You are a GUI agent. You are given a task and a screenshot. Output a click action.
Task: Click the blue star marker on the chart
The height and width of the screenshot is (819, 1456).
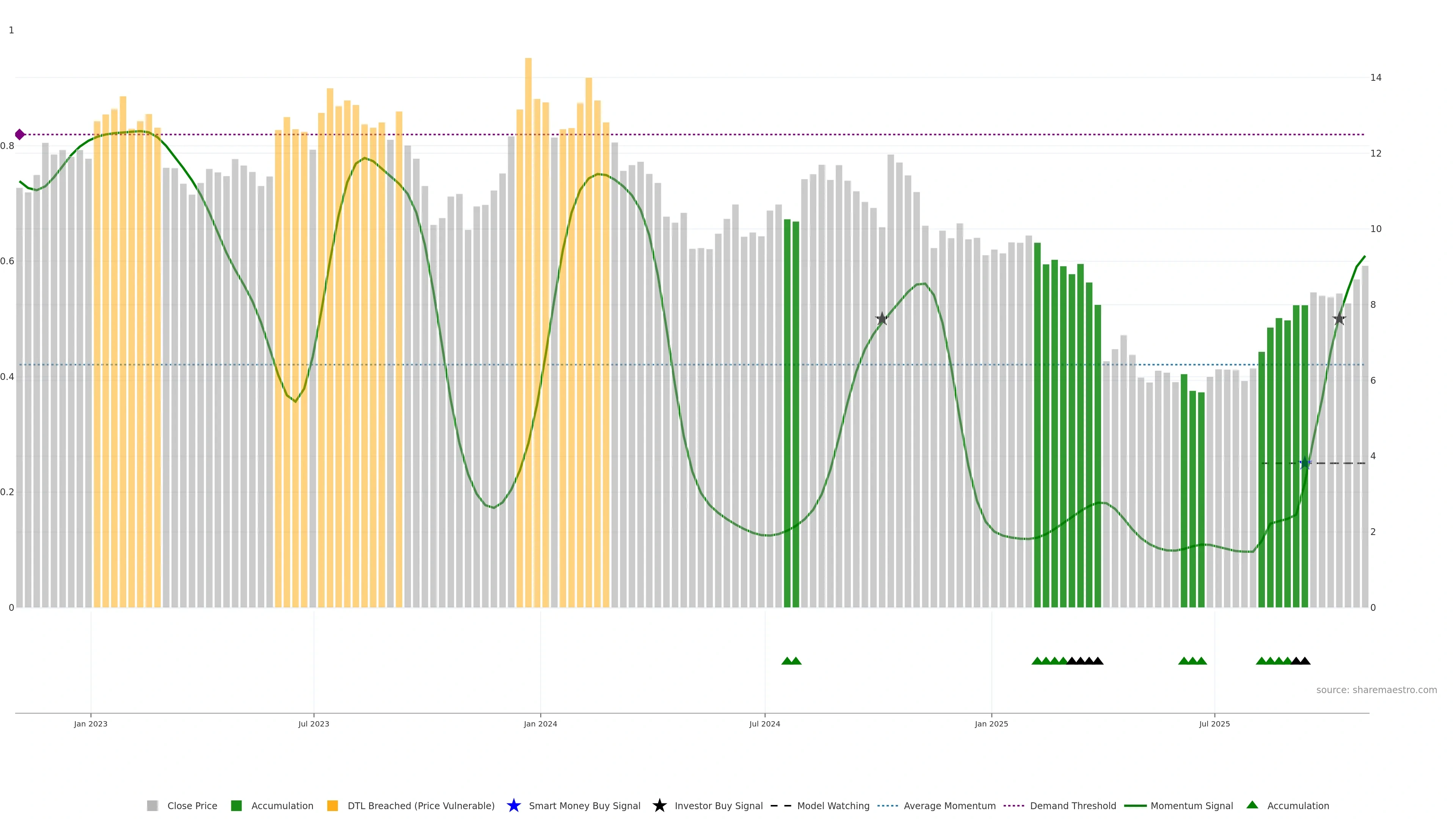click(1304, 463)
